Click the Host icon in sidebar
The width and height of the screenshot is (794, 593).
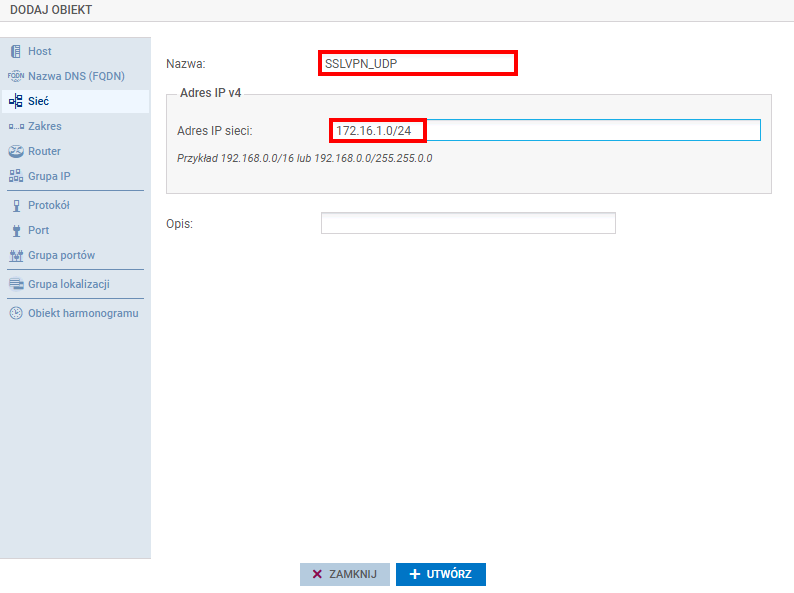coord(16,51)
